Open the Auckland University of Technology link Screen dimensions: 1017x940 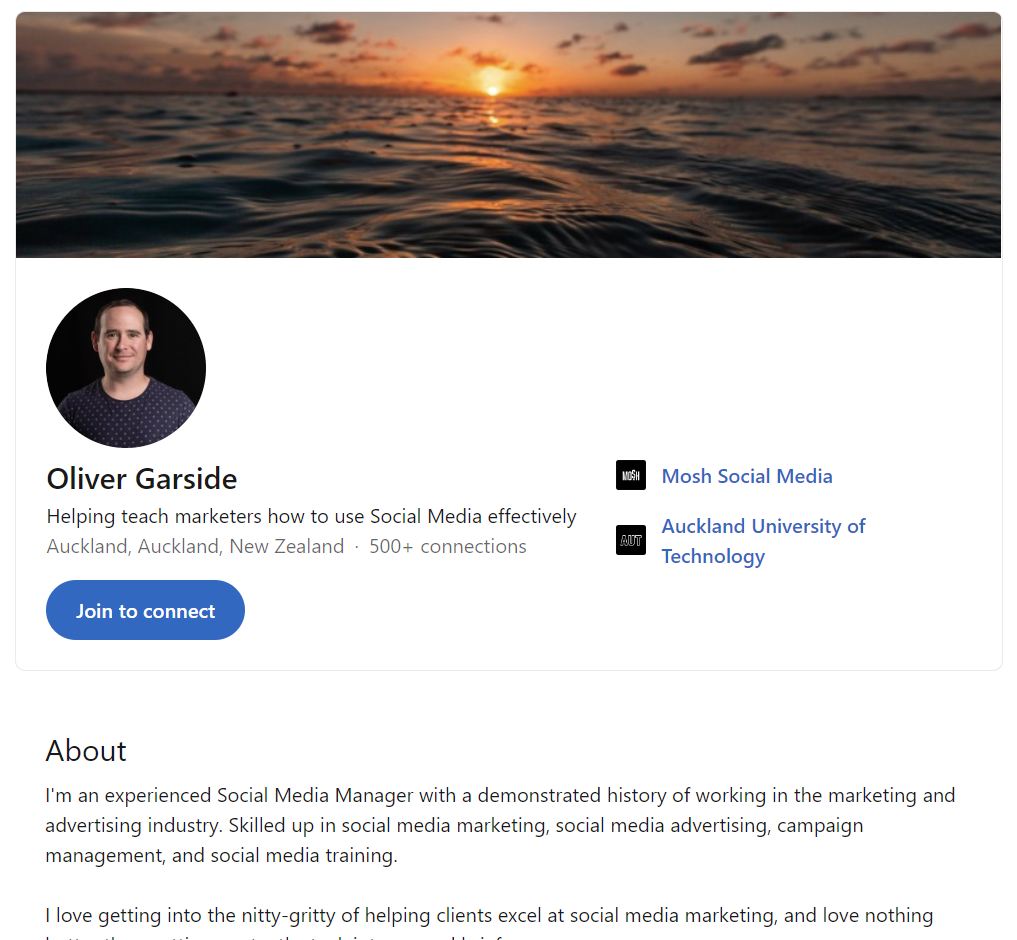coord(763,541)
